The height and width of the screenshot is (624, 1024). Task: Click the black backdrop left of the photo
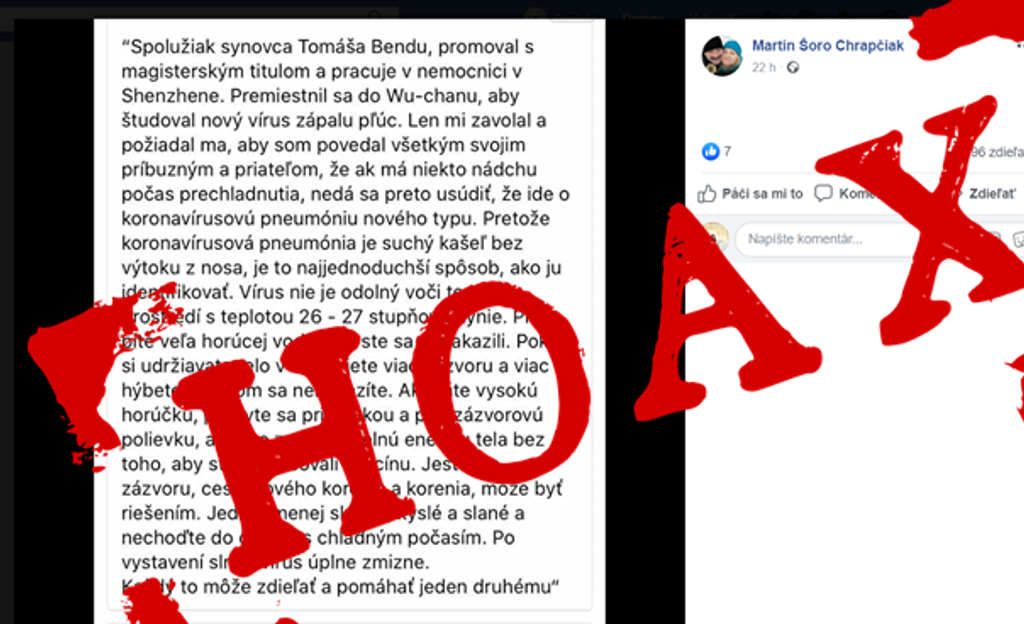54,320
